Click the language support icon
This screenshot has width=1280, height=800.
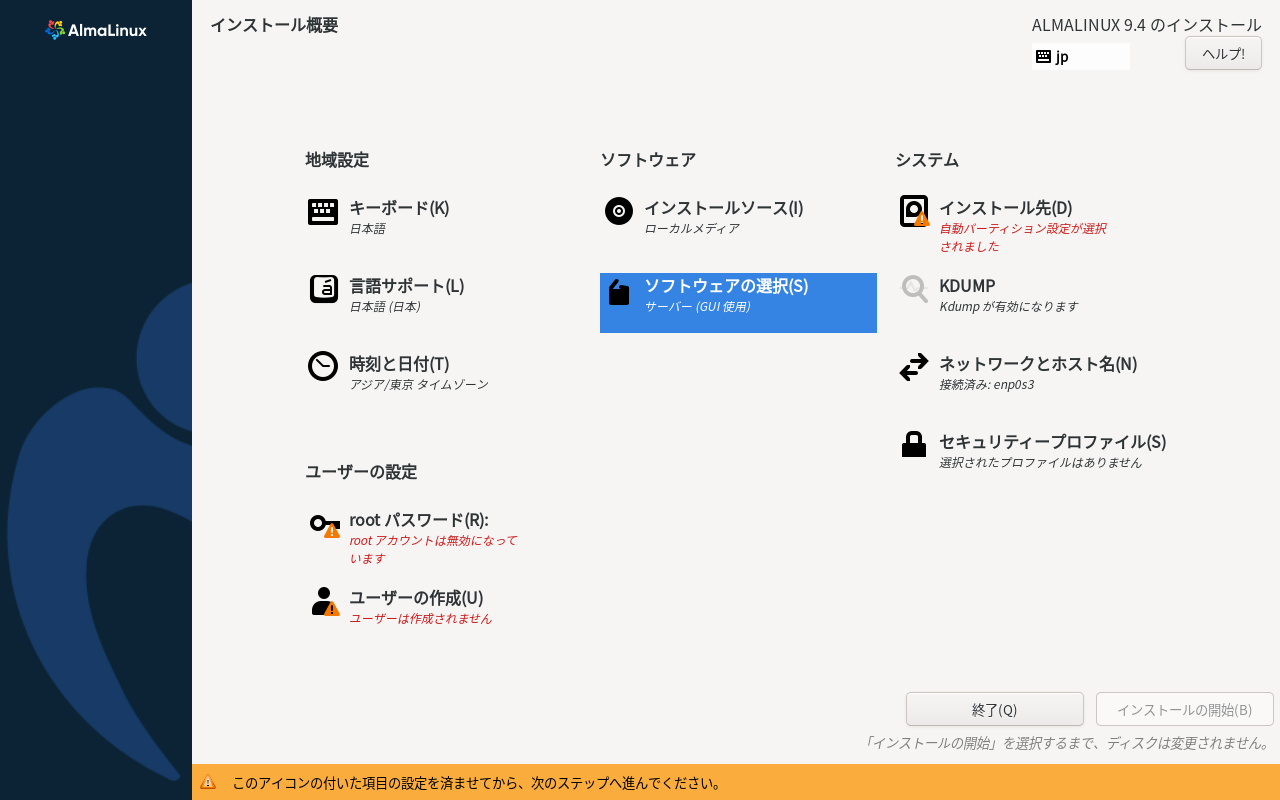(323, 289)
